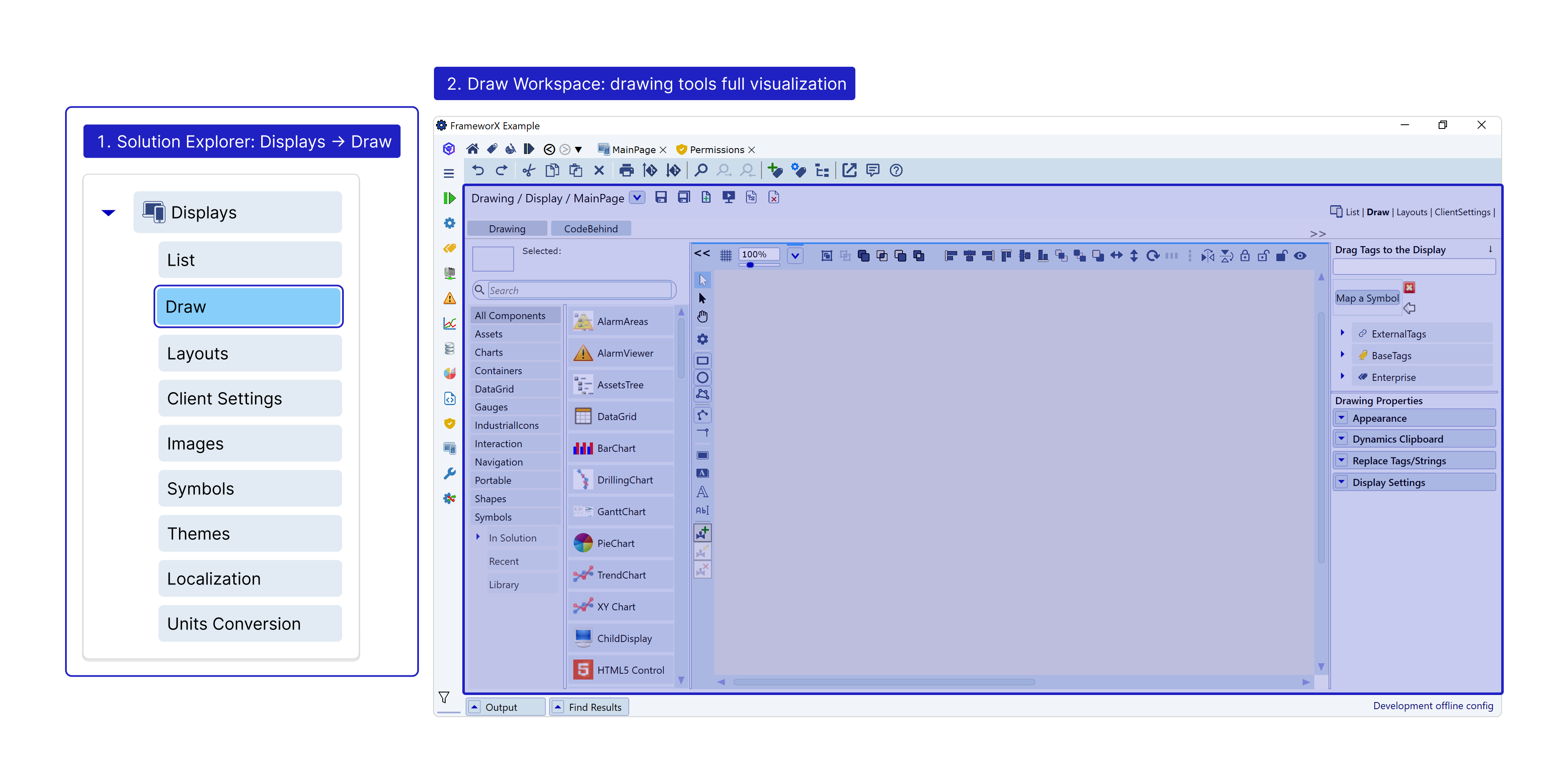Click the closed padlock lock icon
1568x783 pixels.
(1245, 256)
